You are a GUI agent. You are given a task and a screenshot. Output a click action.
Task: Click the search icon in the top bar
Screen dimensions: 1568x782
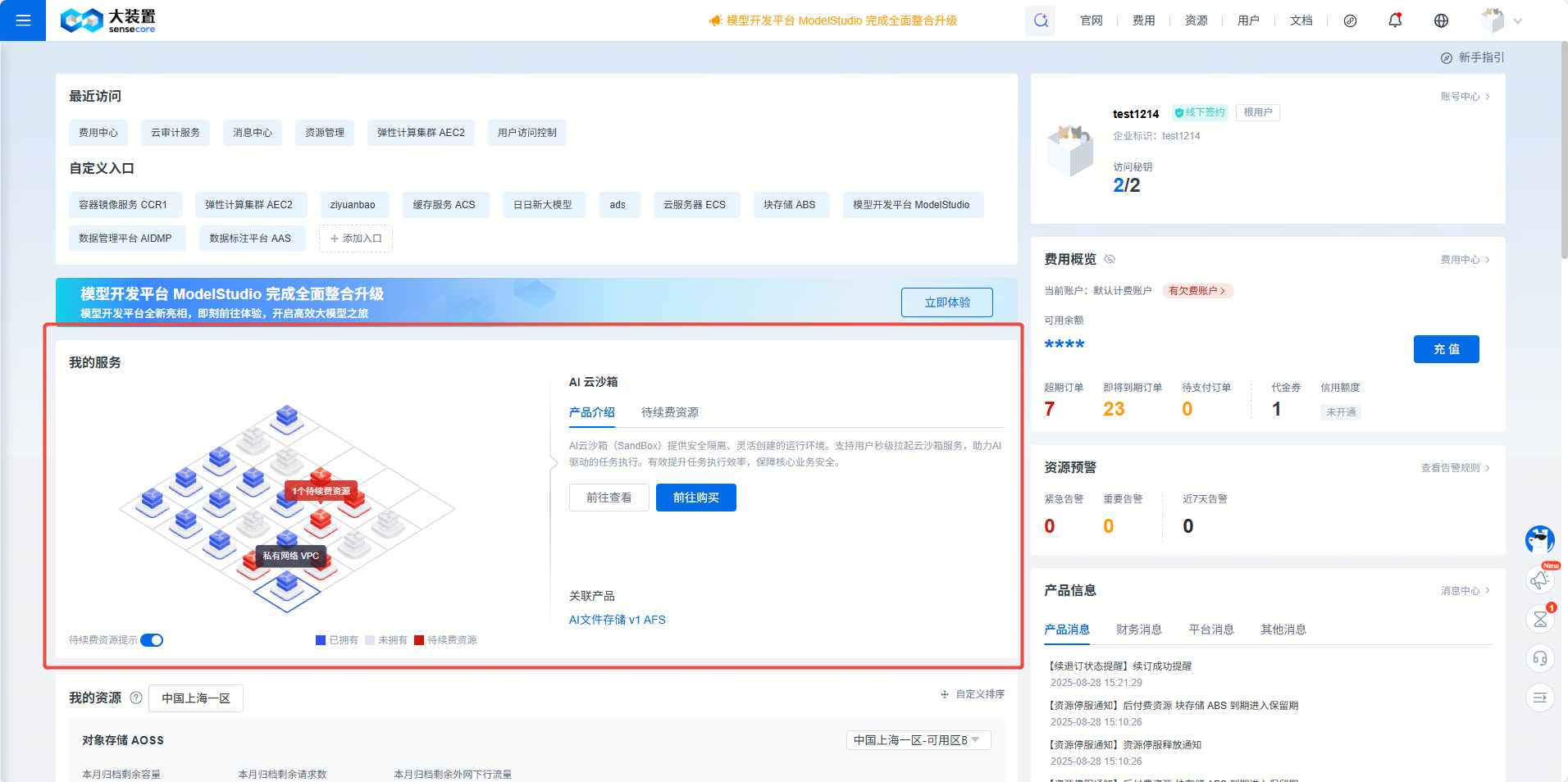[x=1040, y=20]
